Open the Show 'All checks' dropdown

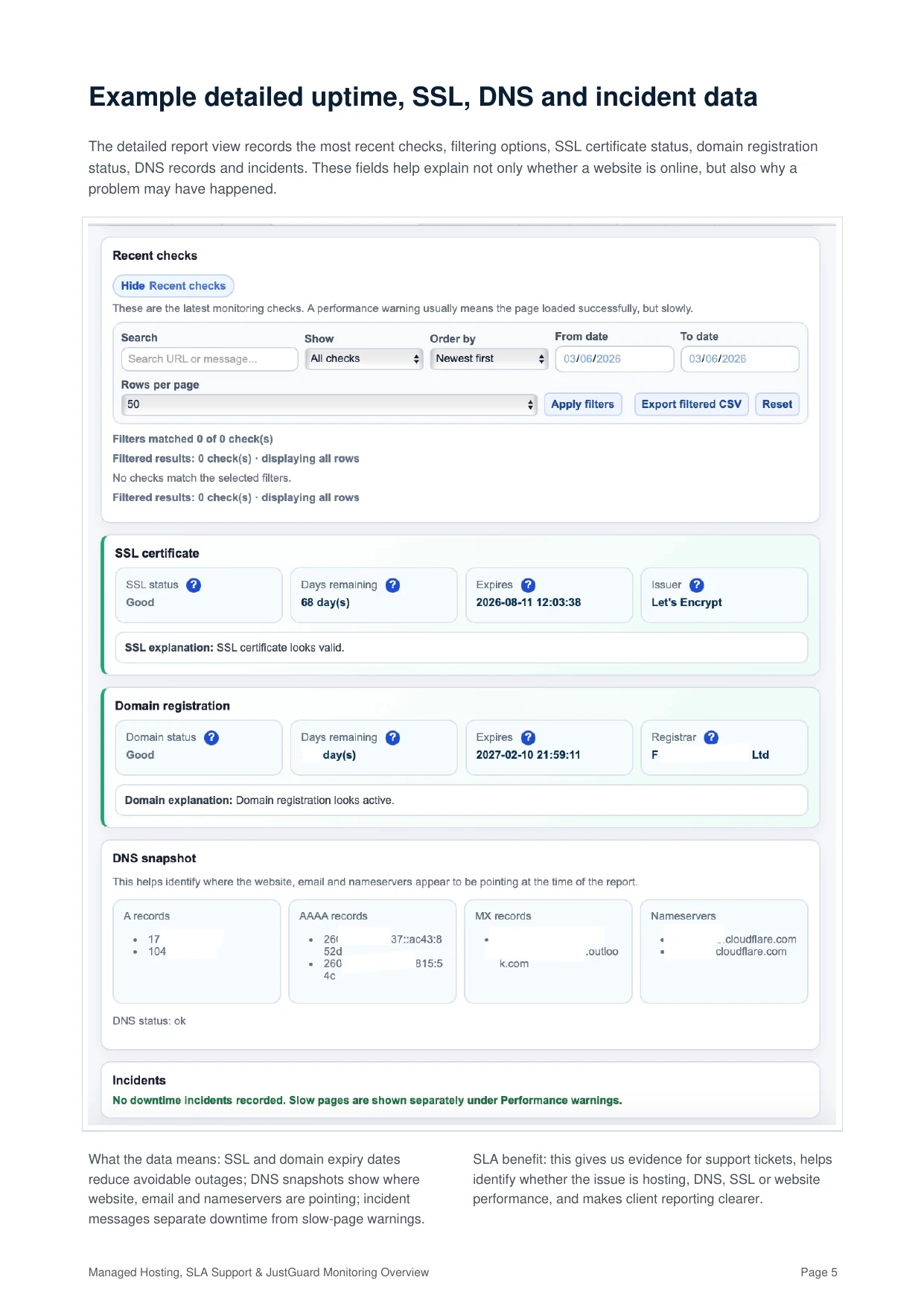click(x=364, y=359)
